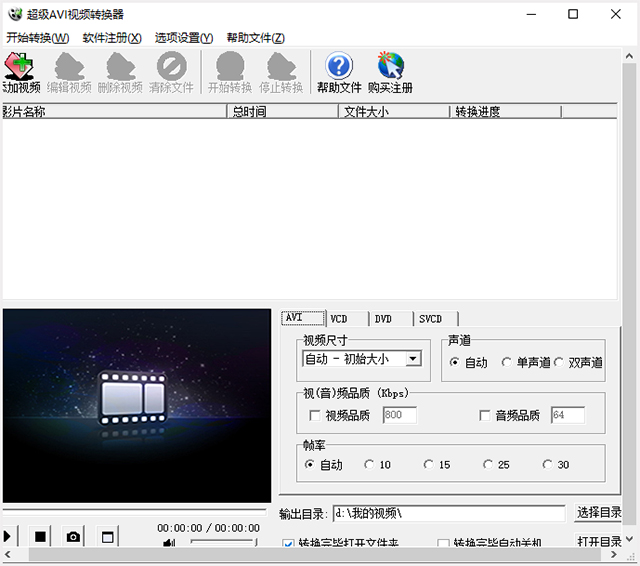Close the converter window
The image size is (640, 566).
point(616,14)
